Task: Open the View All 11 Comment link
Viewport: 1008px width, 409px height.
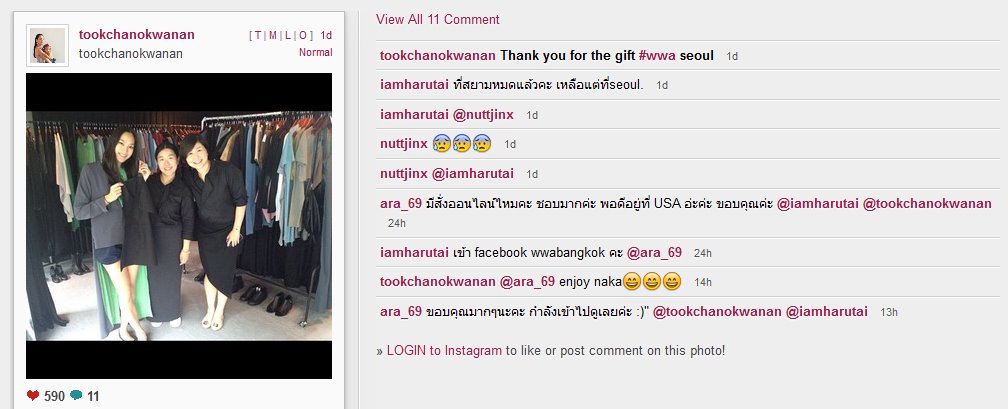Action: (x=438, y=19)
